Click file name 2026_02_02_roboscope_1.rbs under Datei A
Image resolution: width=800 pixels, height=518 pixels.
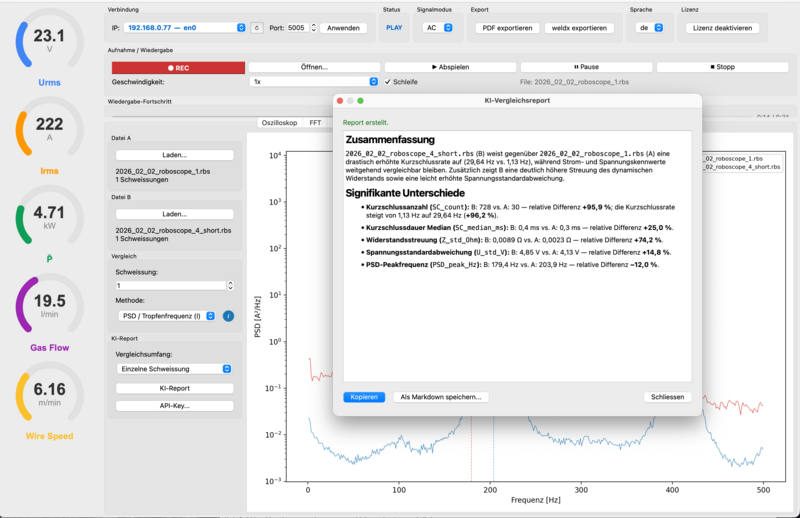163,171
